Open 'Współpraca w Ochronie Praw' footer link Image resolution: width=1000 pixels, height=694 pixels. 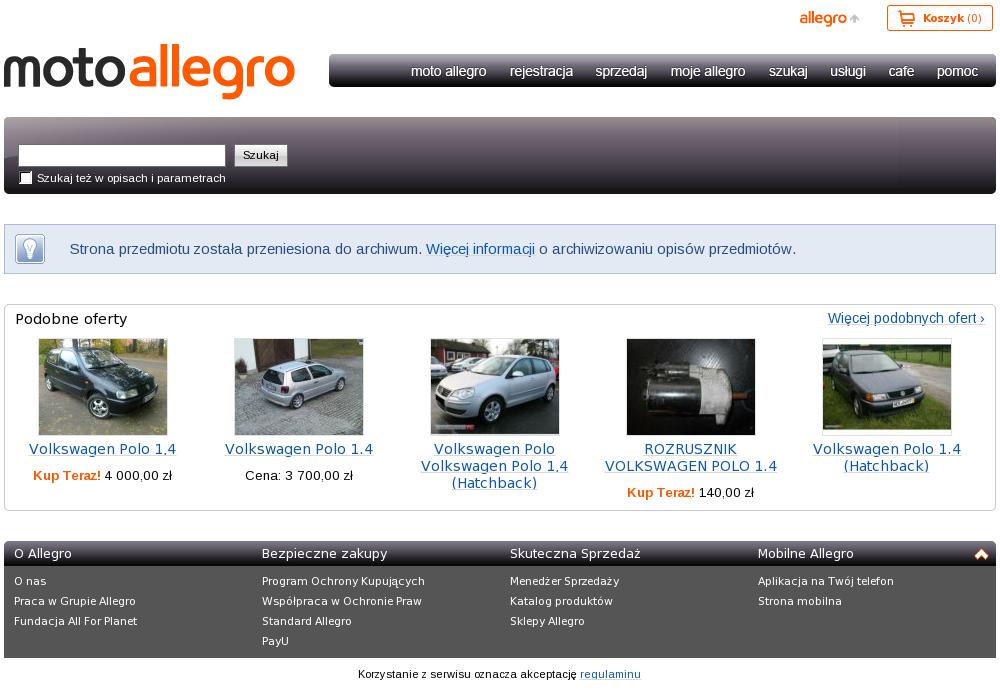[342, 601]
